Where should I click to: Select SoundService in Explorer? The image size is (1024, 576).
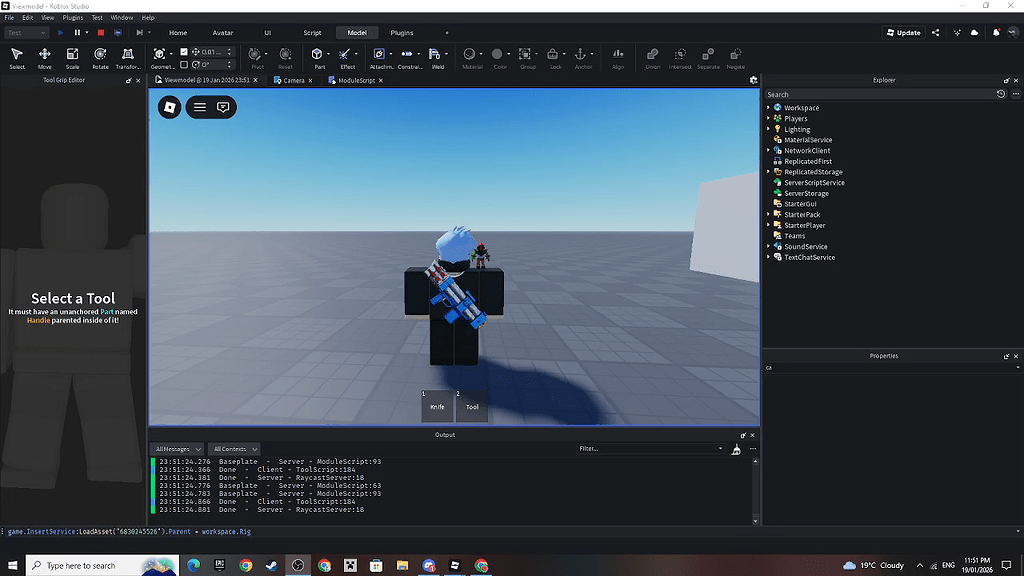point(805,247)
